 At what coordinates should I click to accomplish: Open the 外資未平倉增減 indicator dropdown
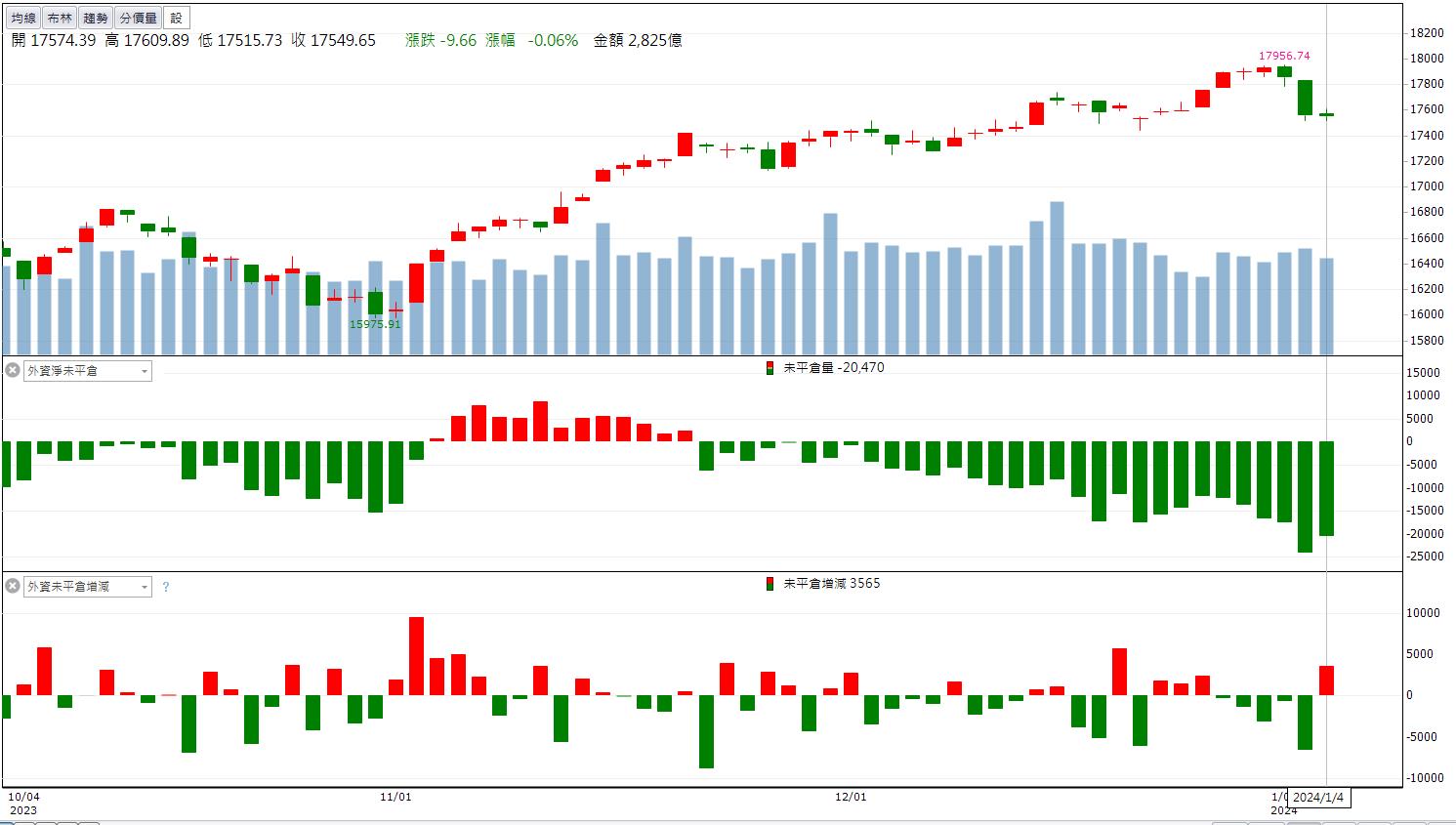[88, 587]
